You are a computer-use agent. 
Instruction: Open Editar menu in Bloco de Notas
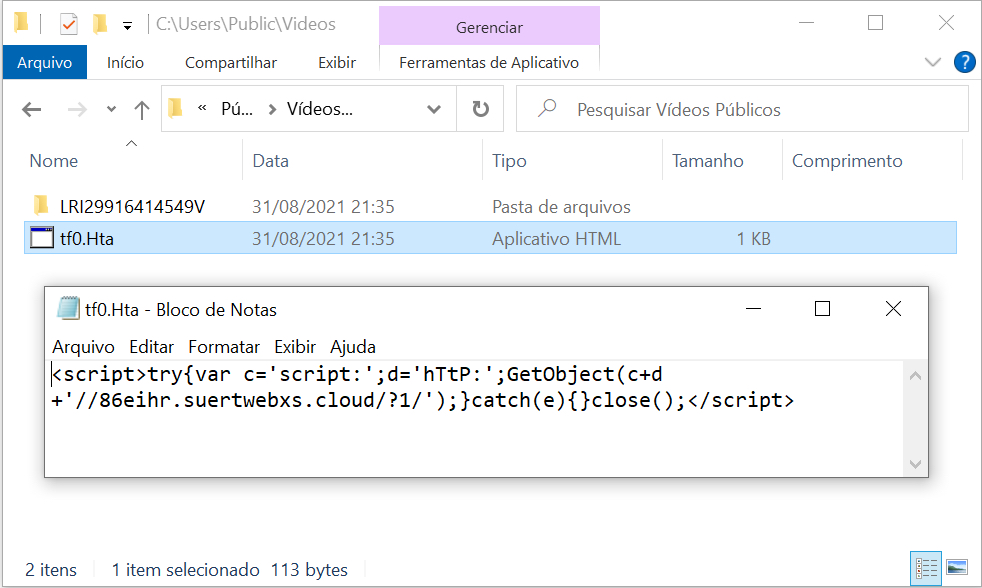tap(152, 347)
